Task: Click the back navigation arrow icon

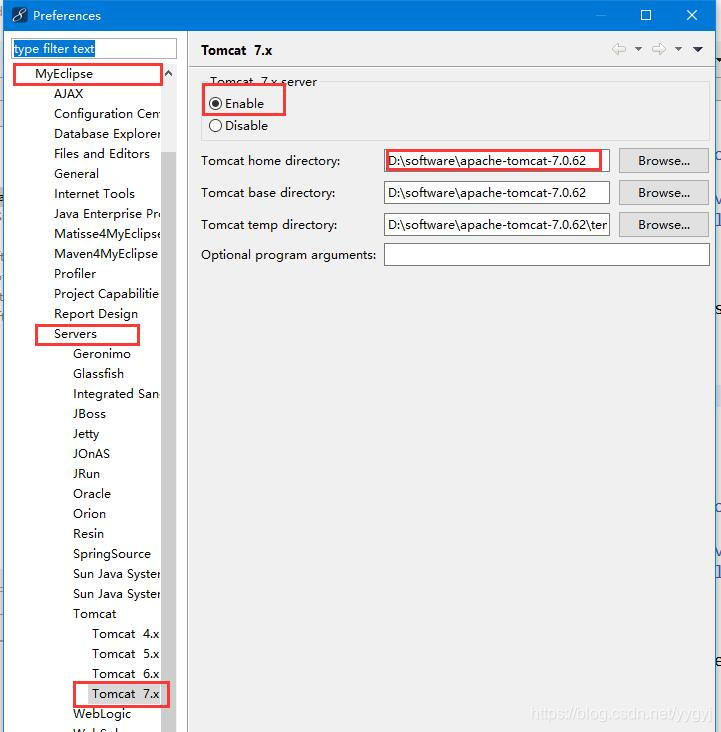Action: pyautogui.click(x=619, y=49)
